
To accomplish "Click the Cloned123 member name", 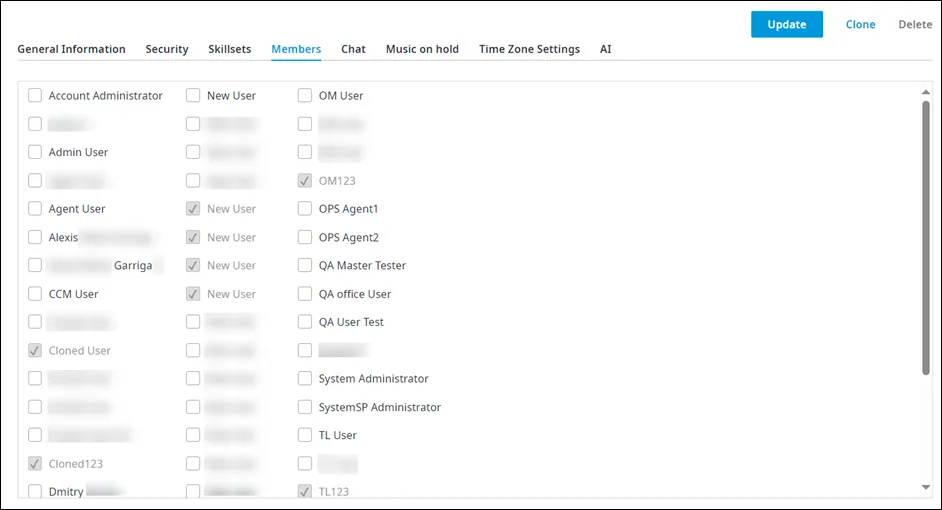I will [76, 463].
